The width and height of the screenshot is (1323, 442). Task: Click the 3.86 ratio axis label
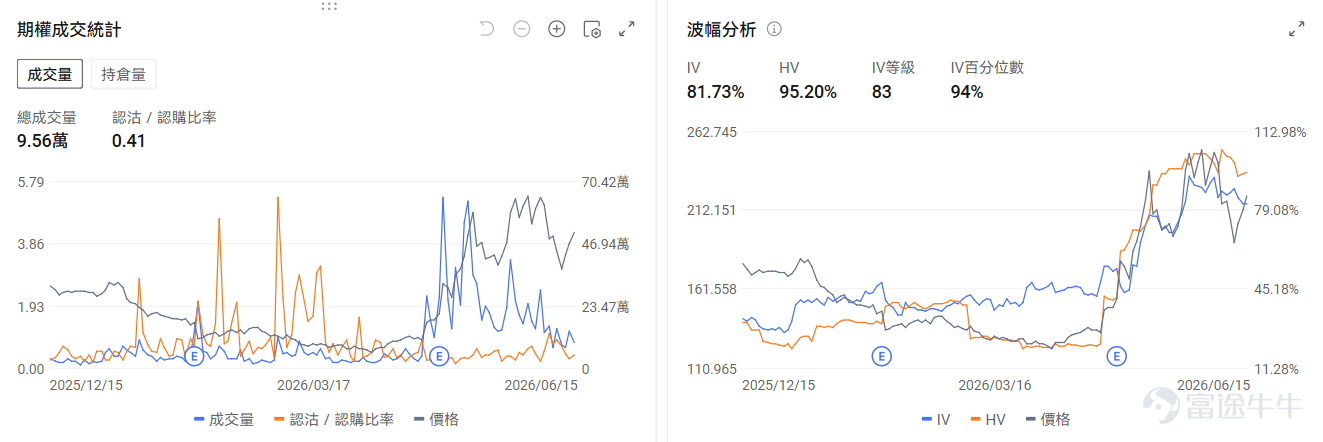pos(31,244)
